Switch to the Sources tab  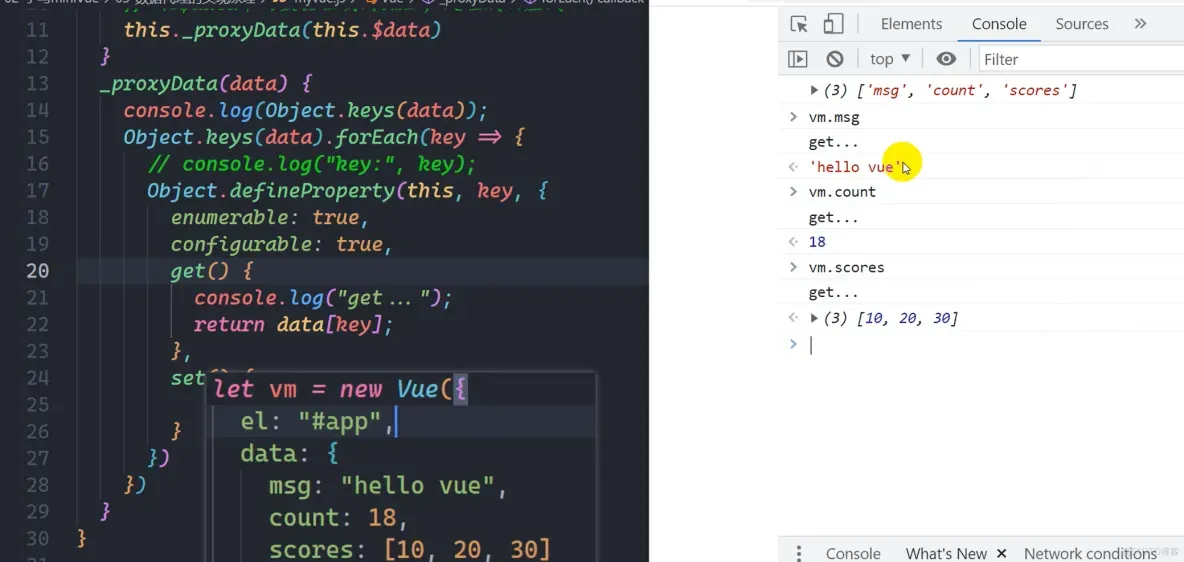[1082, 24]
